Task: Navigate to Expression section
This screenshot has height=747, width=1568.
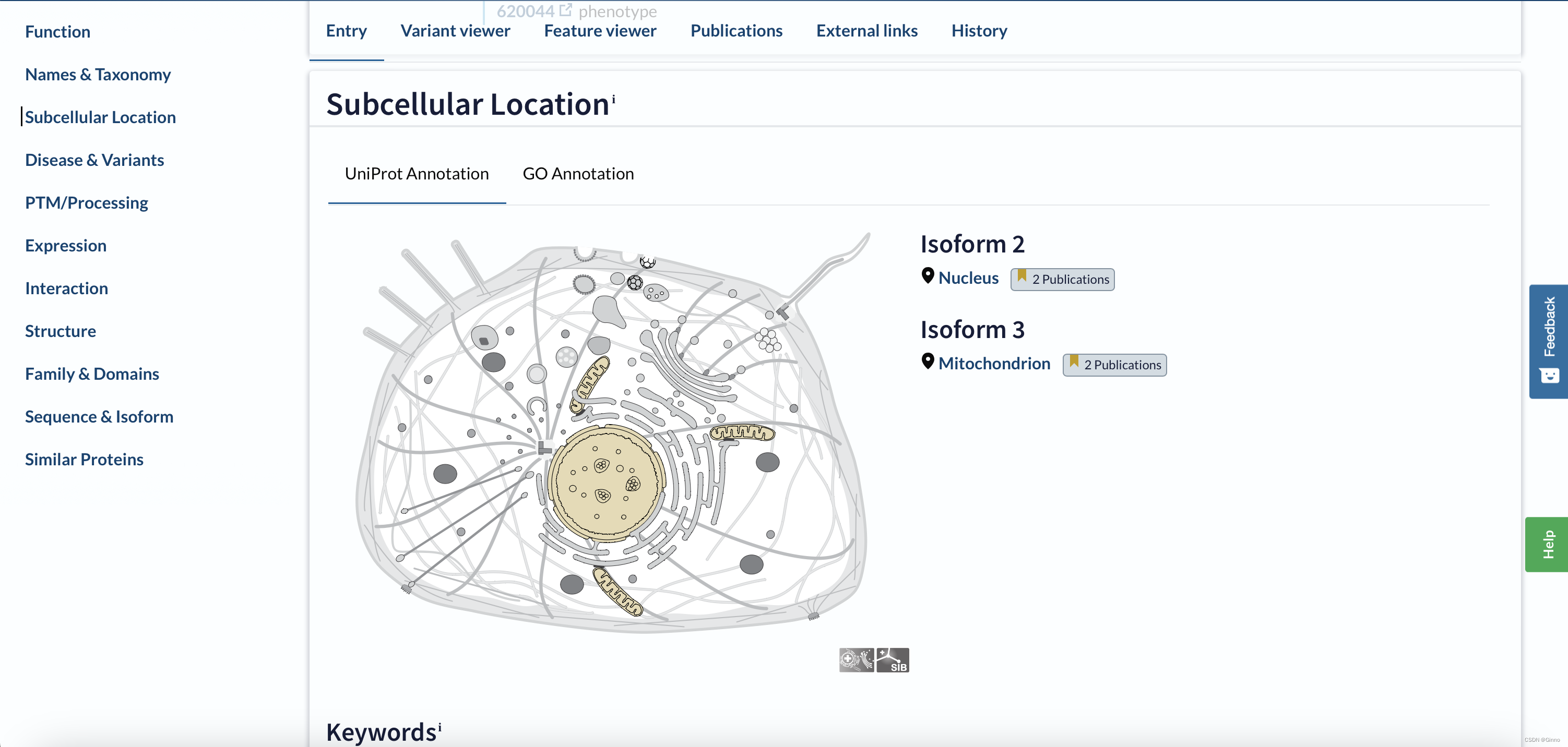Action: (66, 245)
